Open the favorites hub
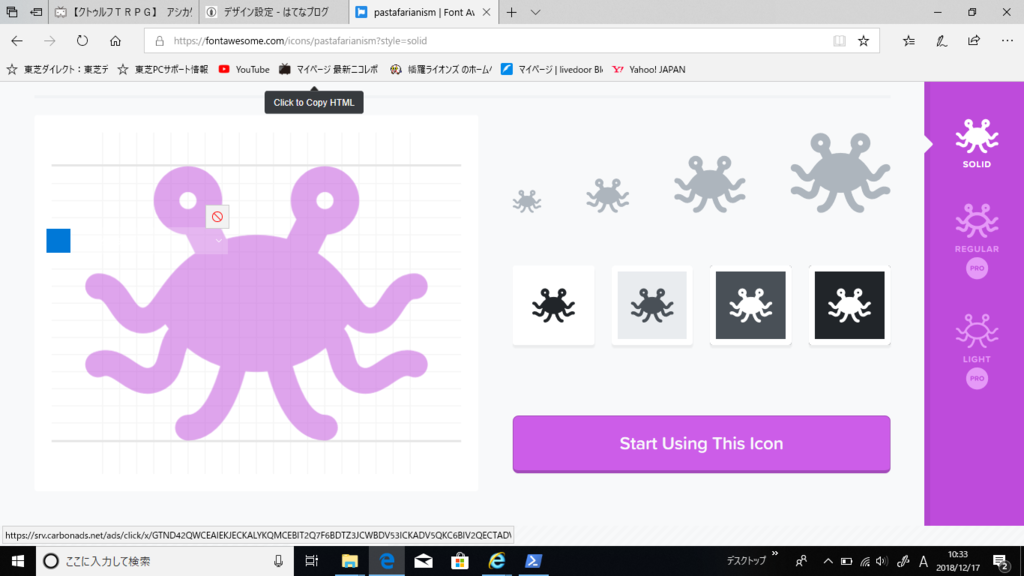Viewport: 1024px width, 576px height. pyautogui.click(x=908, y=40)
